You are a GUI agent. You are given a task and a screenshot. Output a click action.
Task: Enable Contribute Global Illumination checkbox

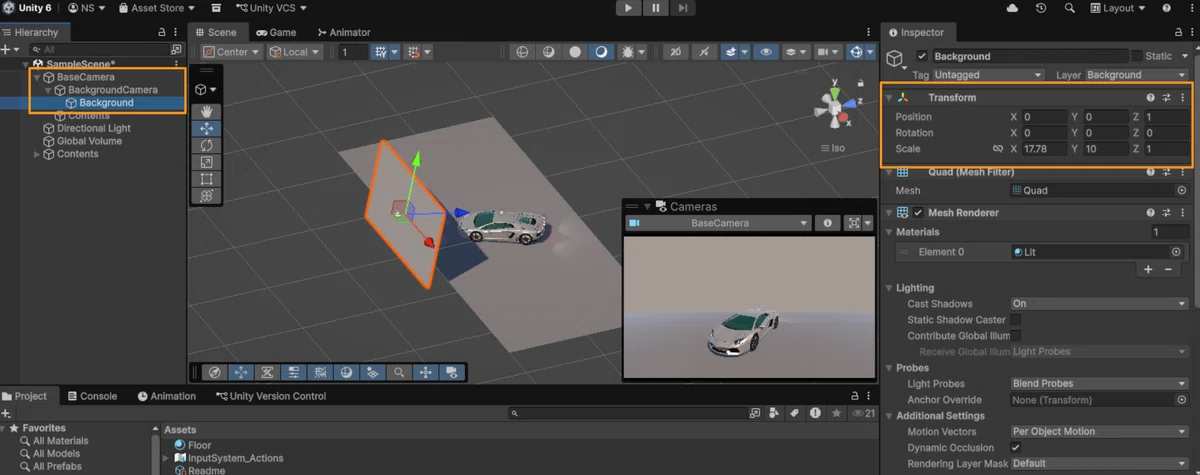(x=1016, y=336)
